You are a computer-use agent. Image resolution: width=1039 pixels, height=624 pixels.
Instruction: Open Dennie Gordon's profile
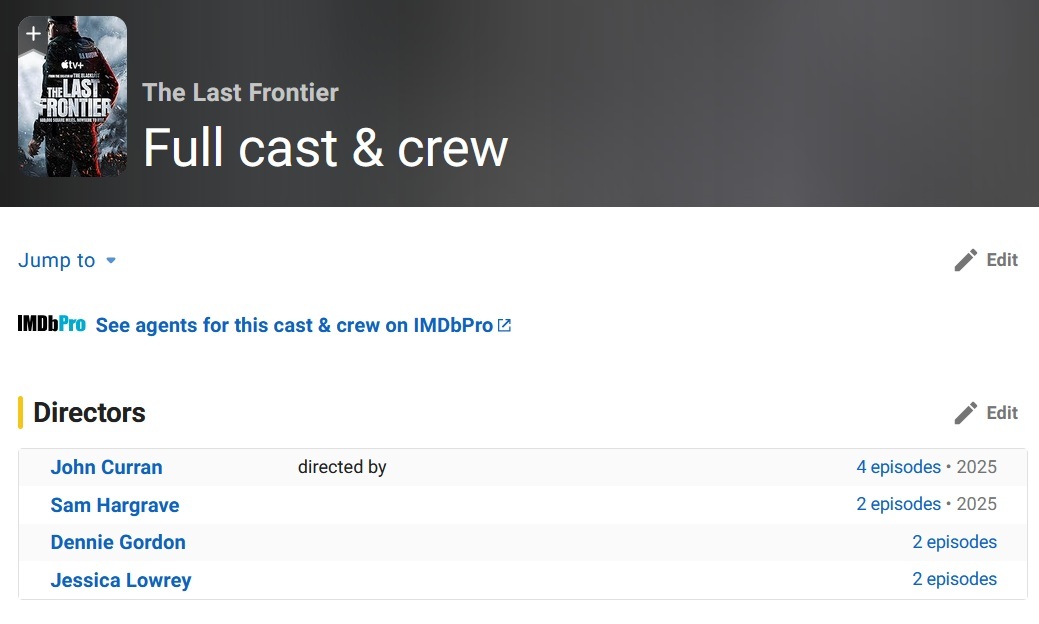118,543
